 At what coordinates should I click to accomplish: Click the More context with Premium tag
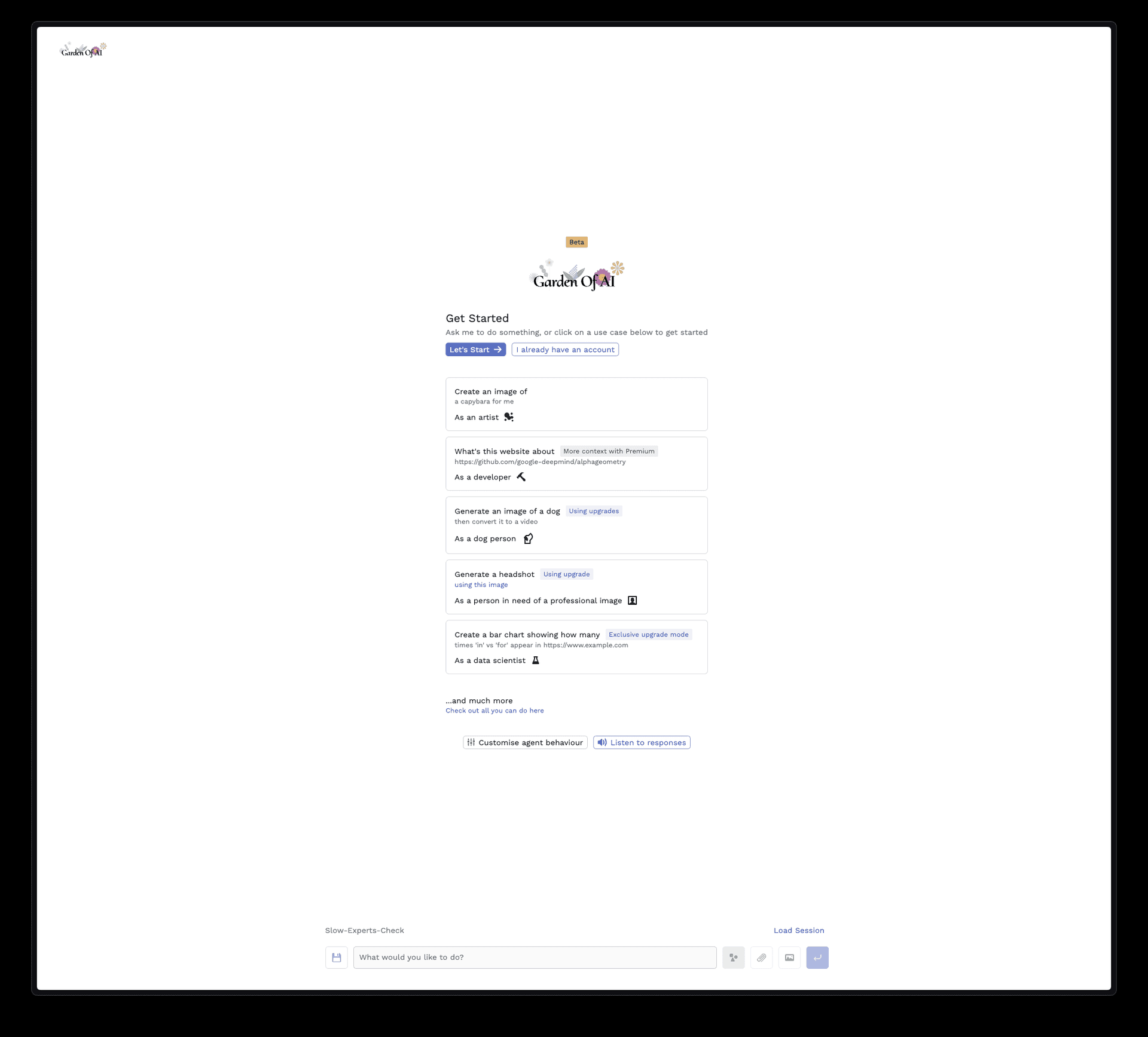(609, 451)
